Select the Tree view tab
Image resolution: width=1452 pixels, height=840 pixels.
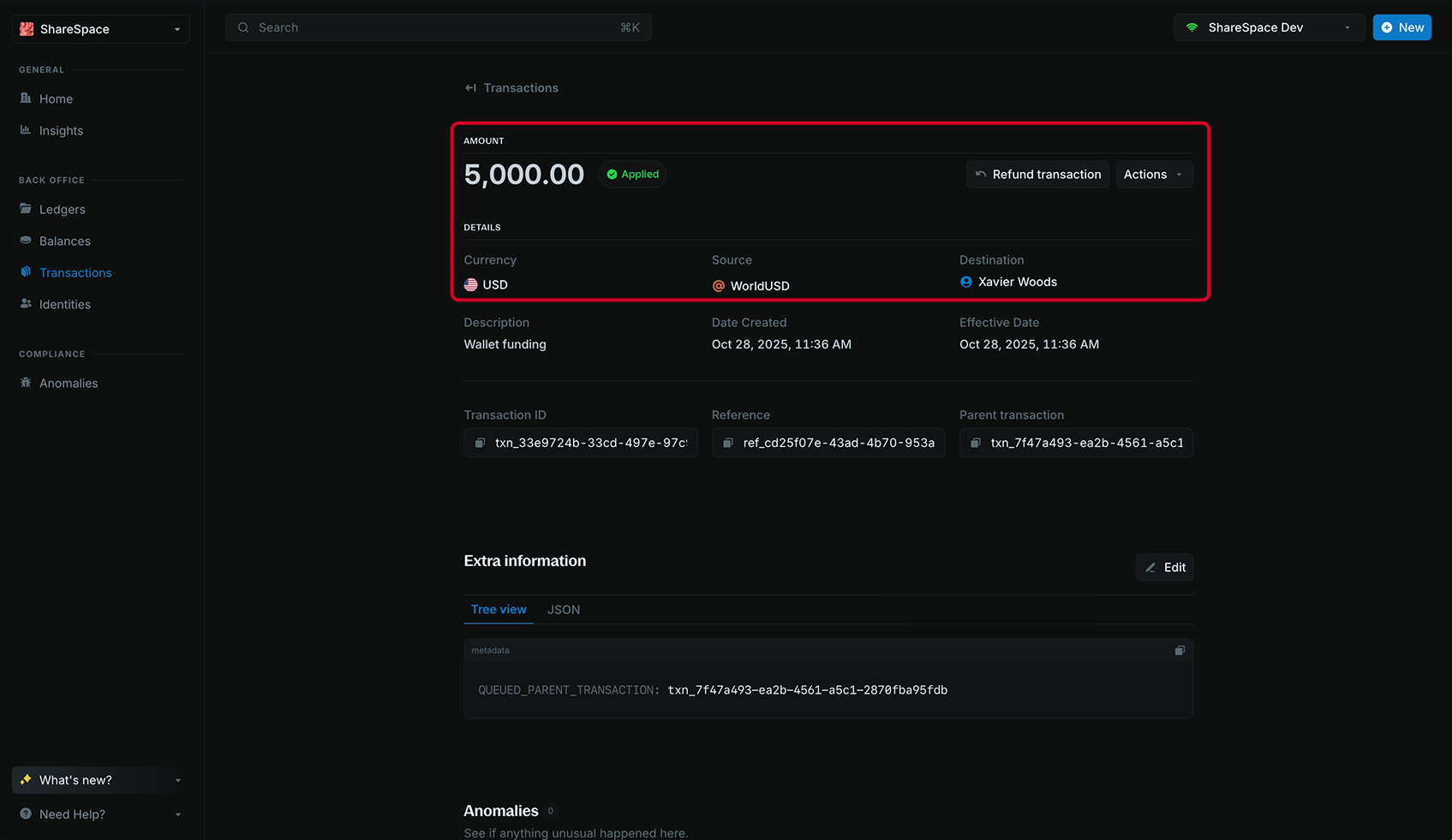(x=498, y=610)
